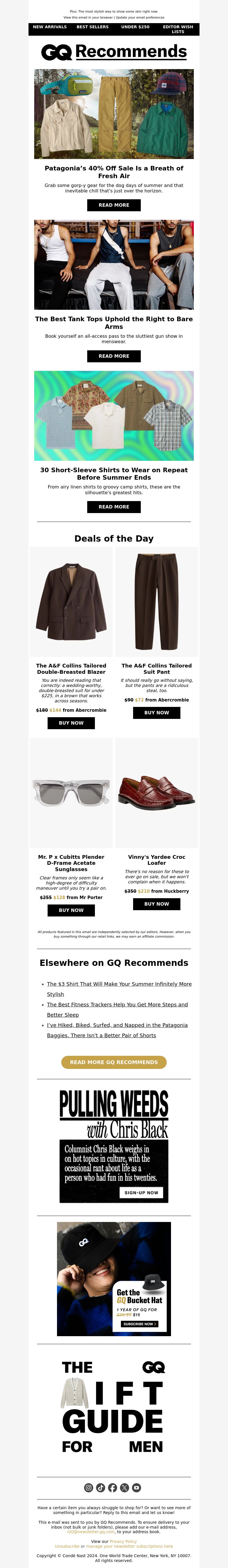Viewport: 228px width, 1568px height.
Task: Click Read More GQ Recommends gold button
Action: tap(114, 1062)
